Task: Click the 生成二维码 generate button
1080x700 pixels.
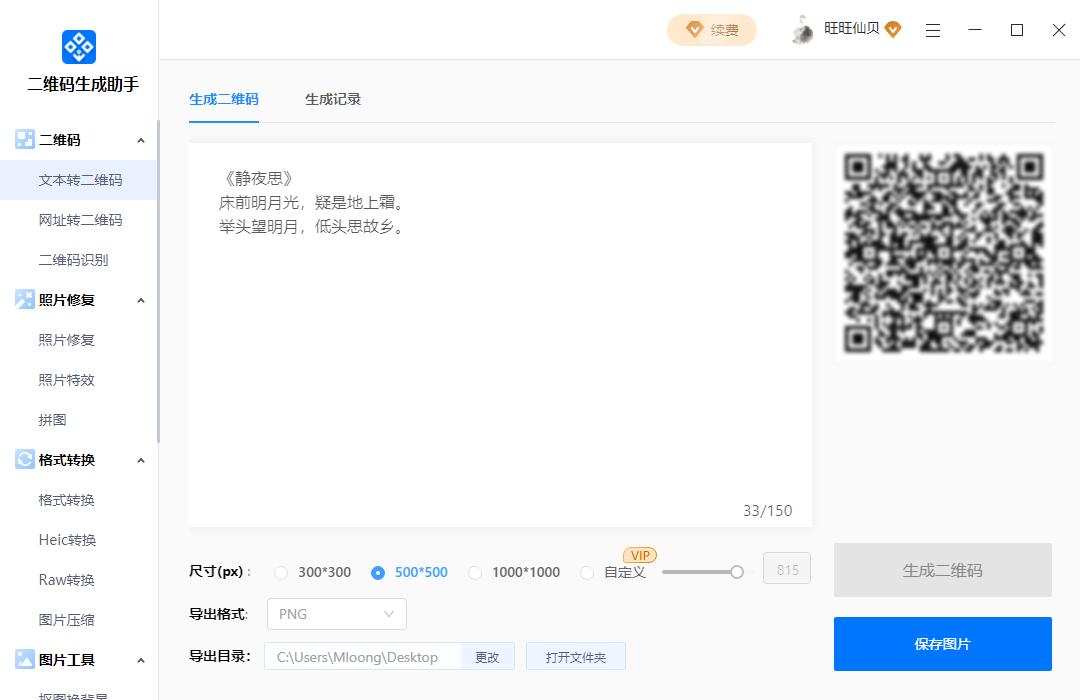Action: click(942, 570)
